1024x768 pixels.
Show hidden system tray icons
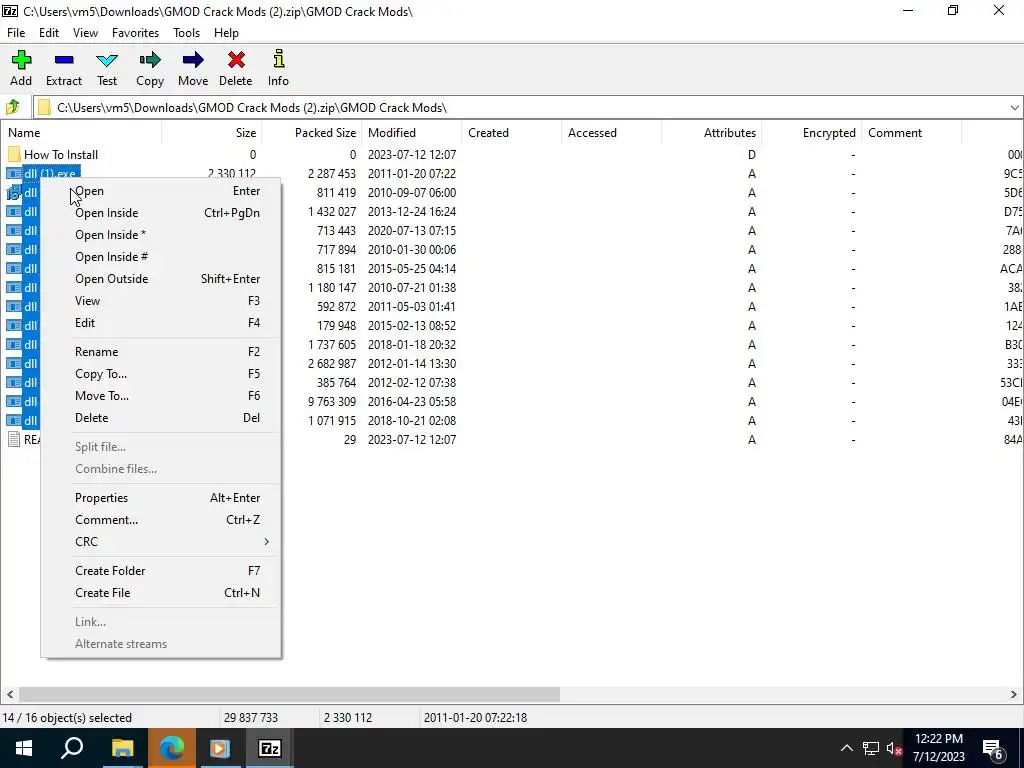click(846, 748)
